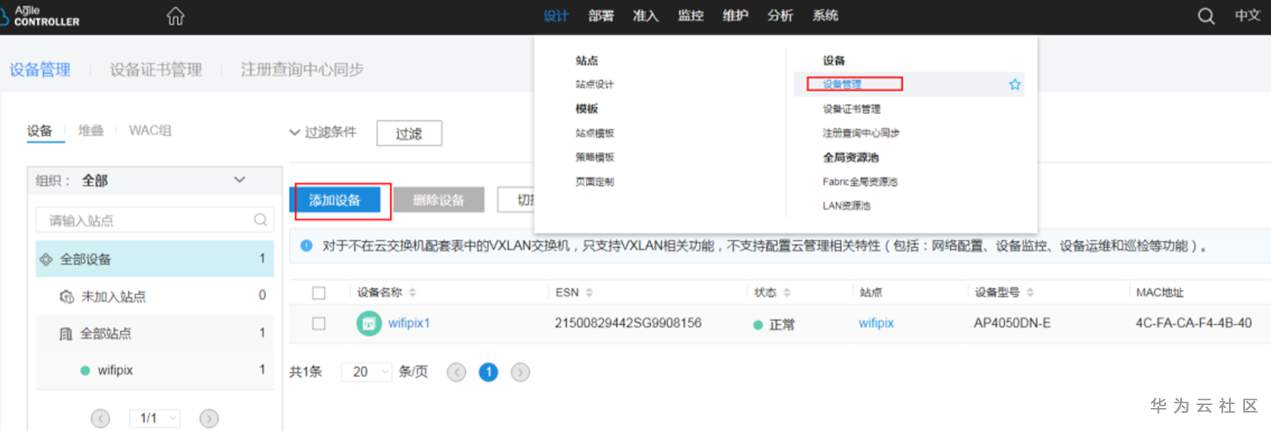Go to previous page in device table
Viewport: 1271px width, 431px height.
tap(456, 371)
